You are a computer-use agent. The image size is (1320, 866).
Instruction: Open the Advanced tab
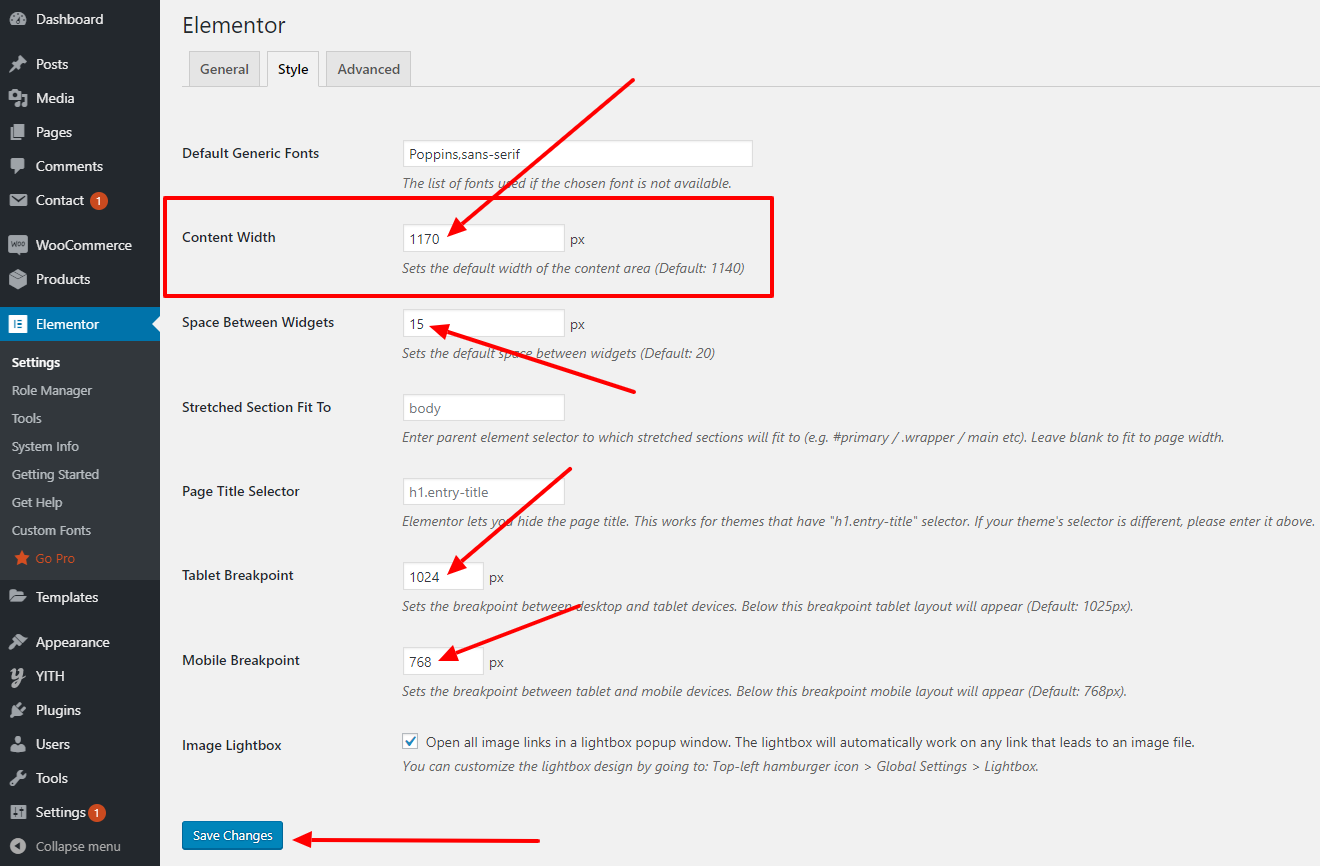[369, 69]
